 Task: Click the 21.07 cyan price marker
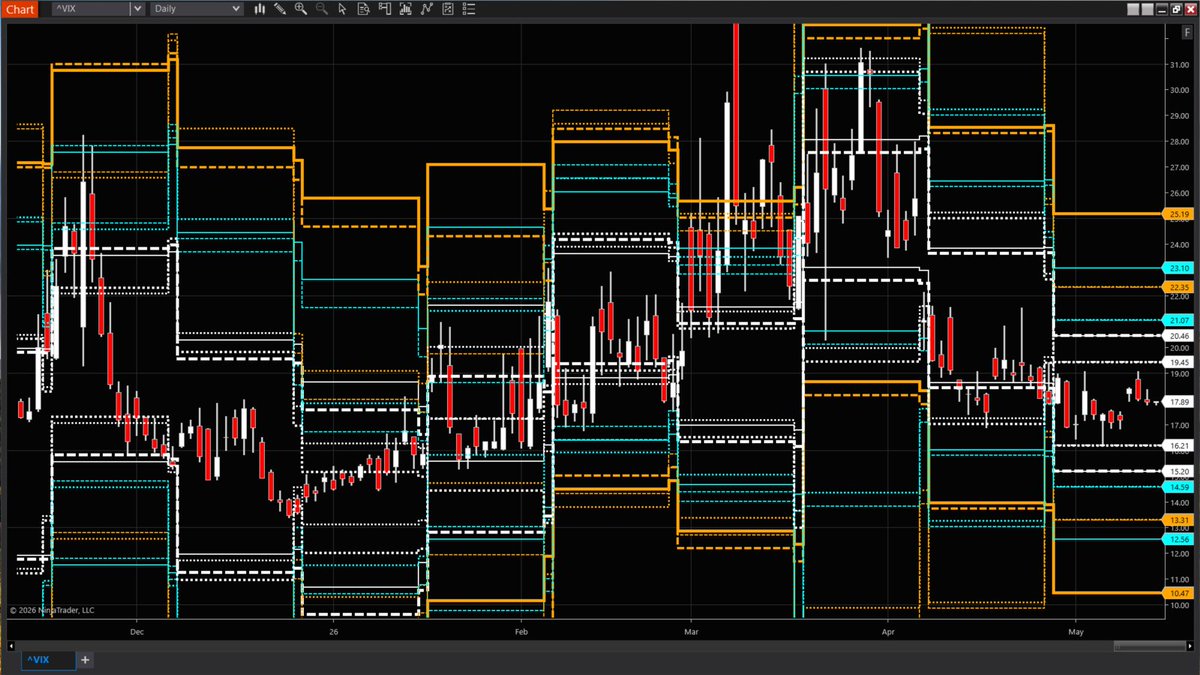(1178, 320)
